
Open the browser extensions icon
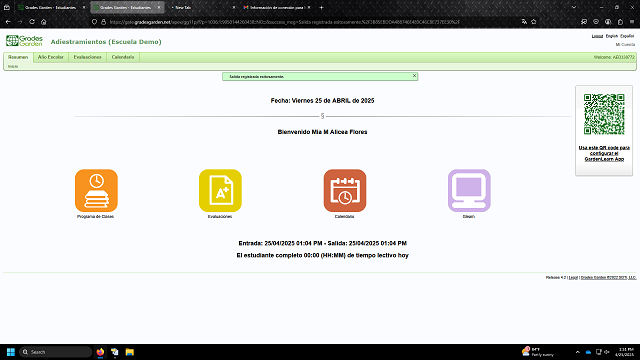tap(620, 22)
